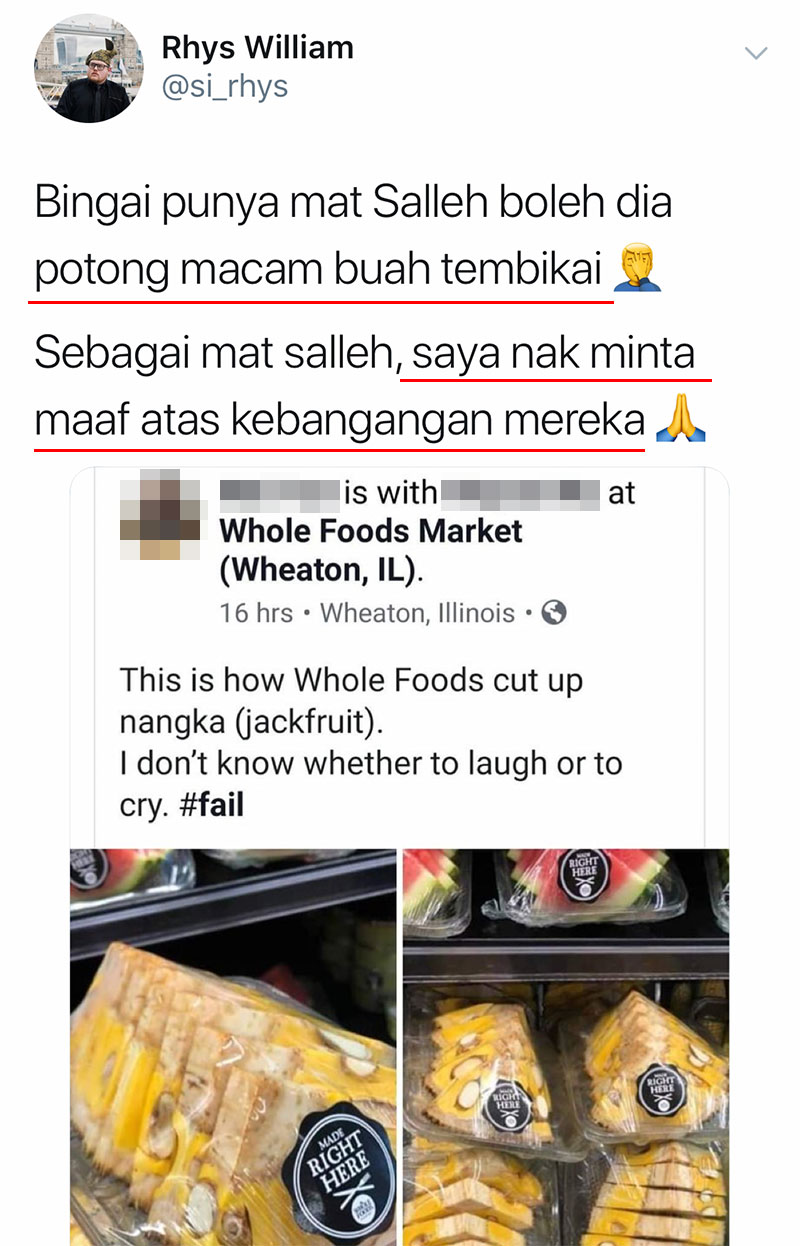This screenshot has width=800, height=1246.
Task: Open the left jackfruit photo
Action: (x=233, y=1047)
